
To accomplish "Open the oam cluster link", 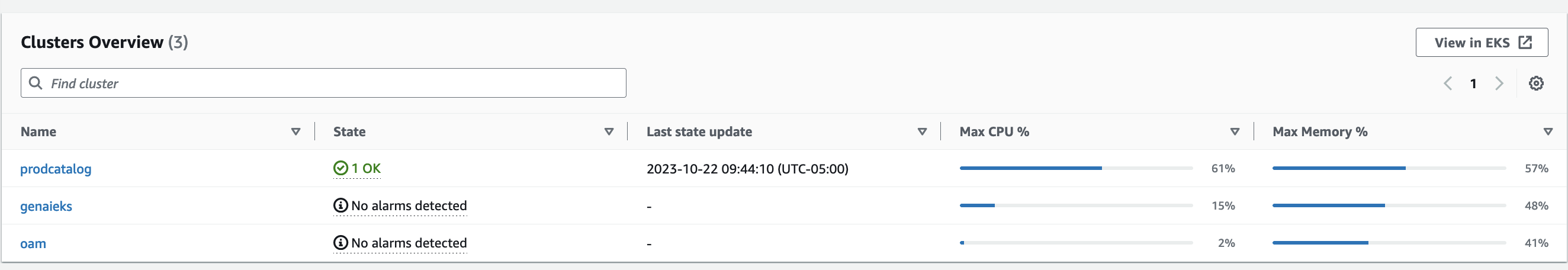I will pos(33,243).
